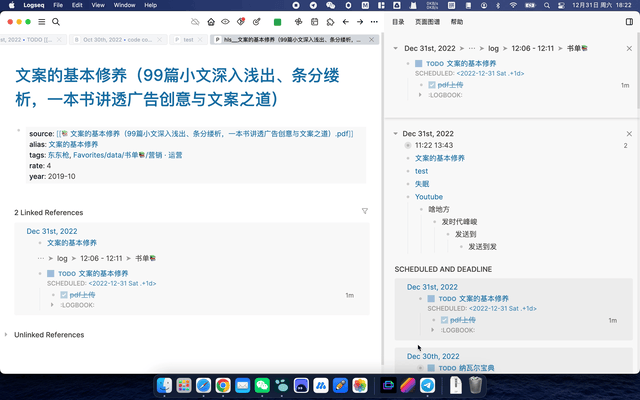Viewport: 640px width, 400px height.
Task: Open the 页面图谱 sidebar tab
Action: (427, 22)
